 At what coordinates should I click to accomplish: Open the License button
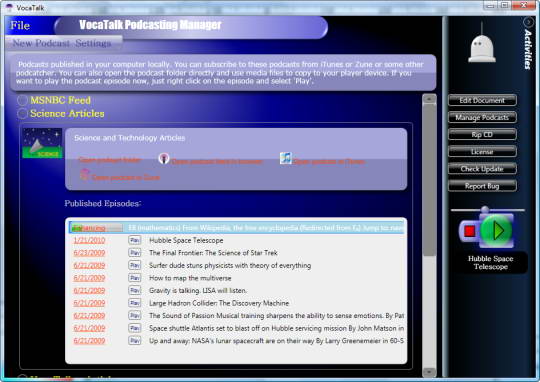[482, 152]
